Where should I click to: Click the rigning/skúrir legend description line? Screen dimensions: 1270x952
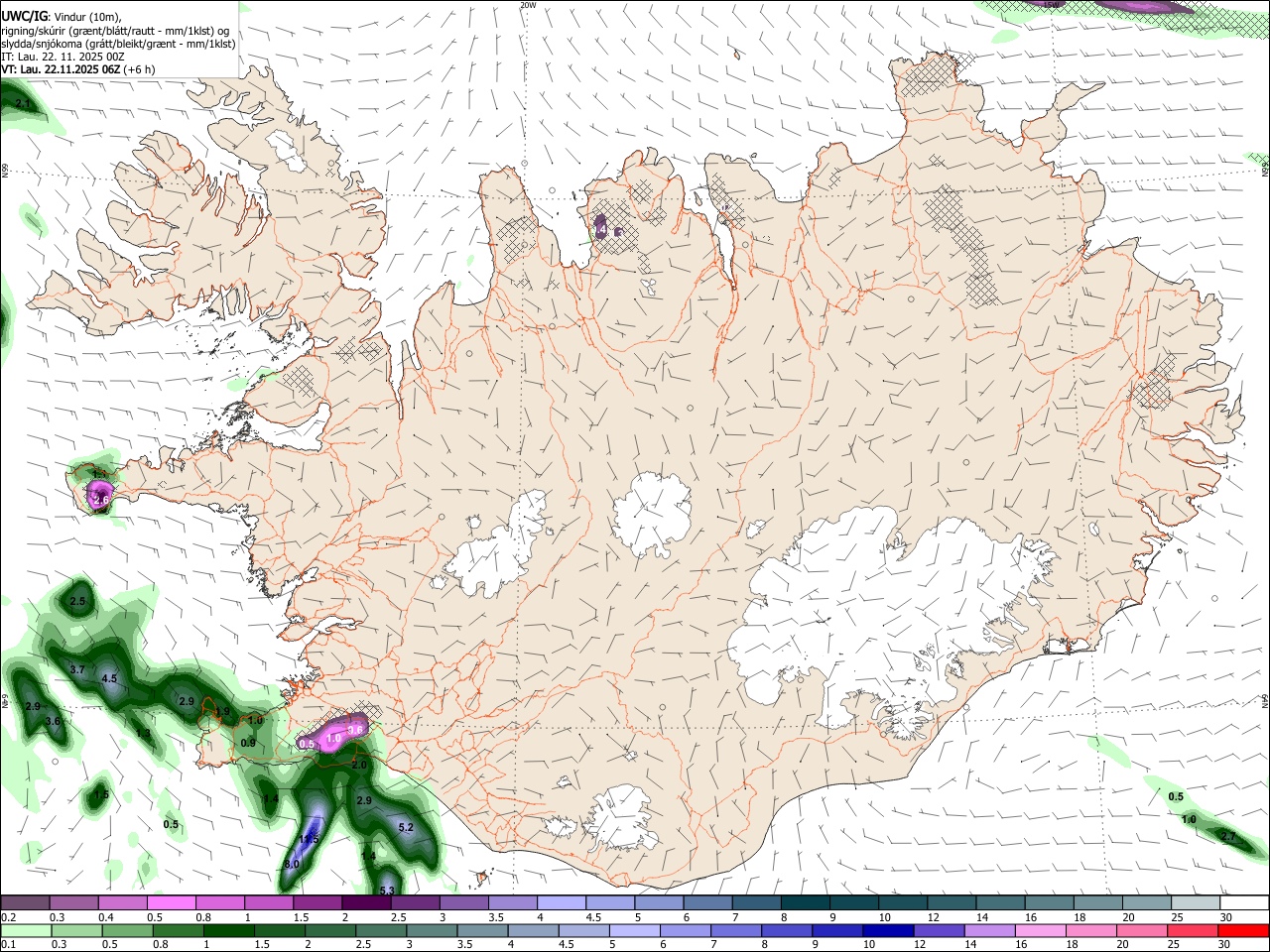115,31
